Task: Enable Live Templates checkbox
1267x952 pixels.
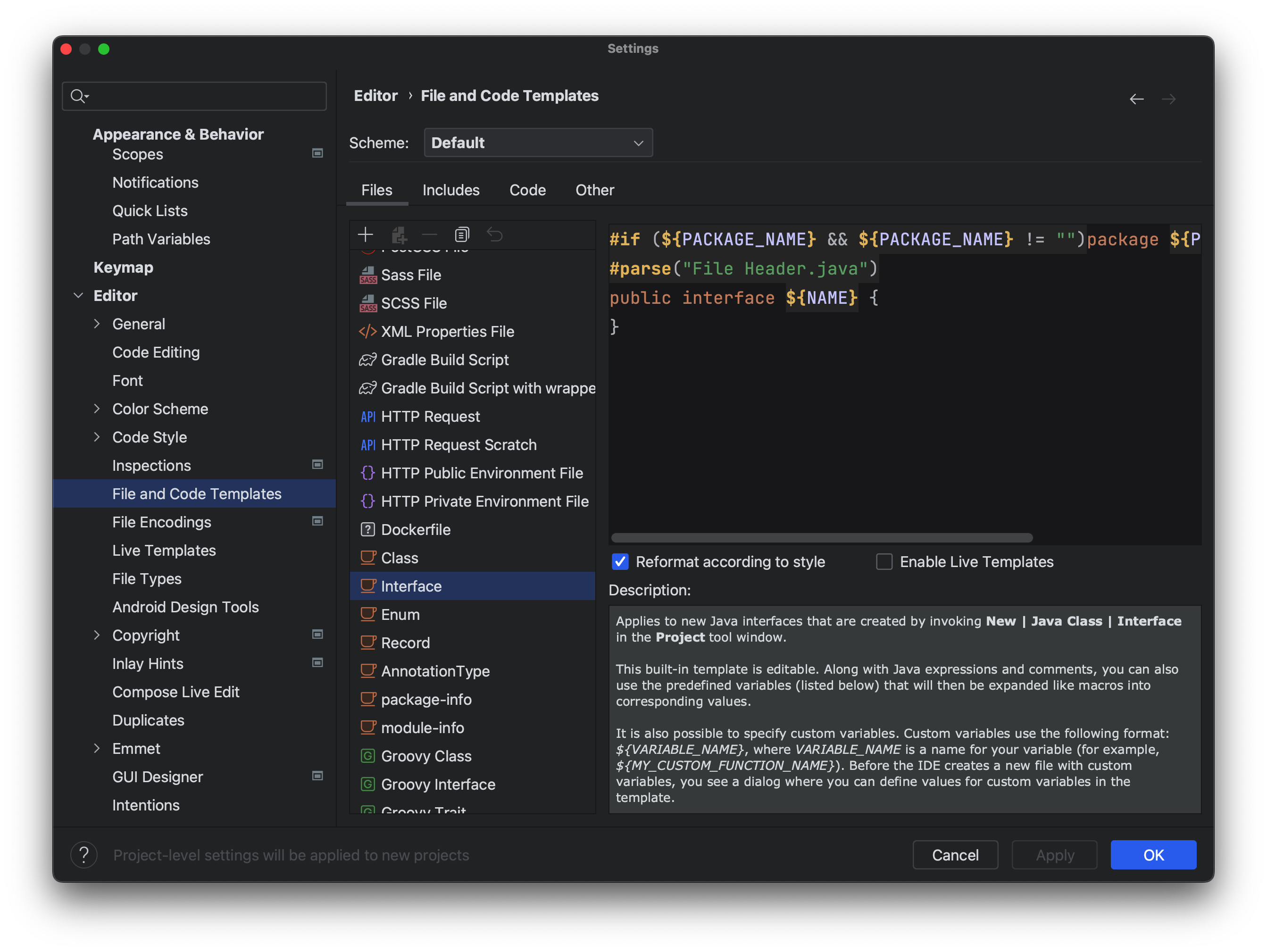Action: (884, 562)
